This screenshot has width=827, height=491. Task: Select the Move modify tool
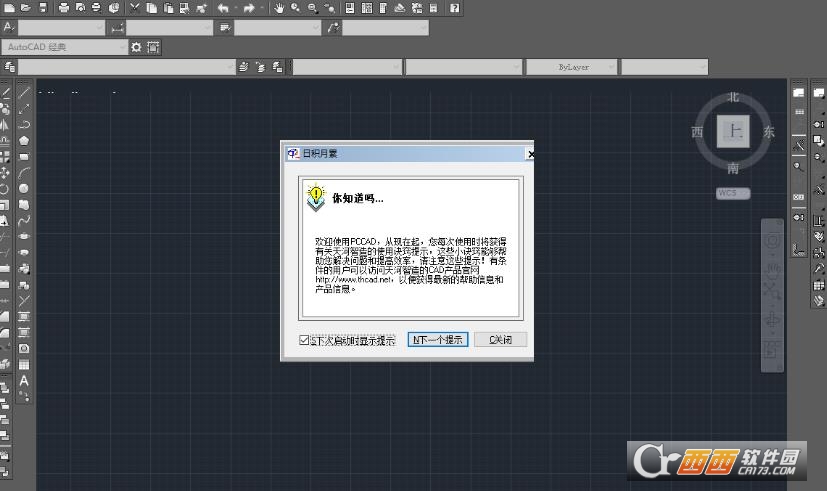coord(5,172)
